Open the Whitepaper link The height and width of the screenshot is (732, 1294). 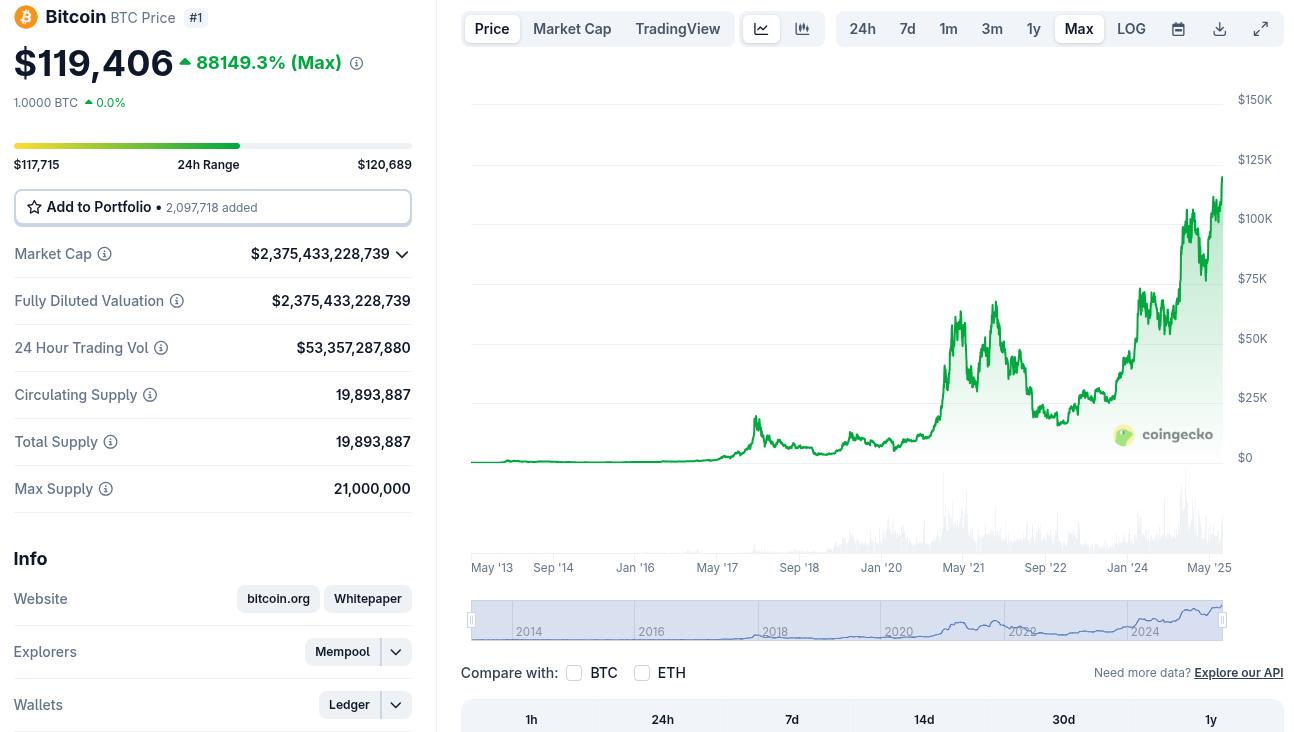pos(368,599)
